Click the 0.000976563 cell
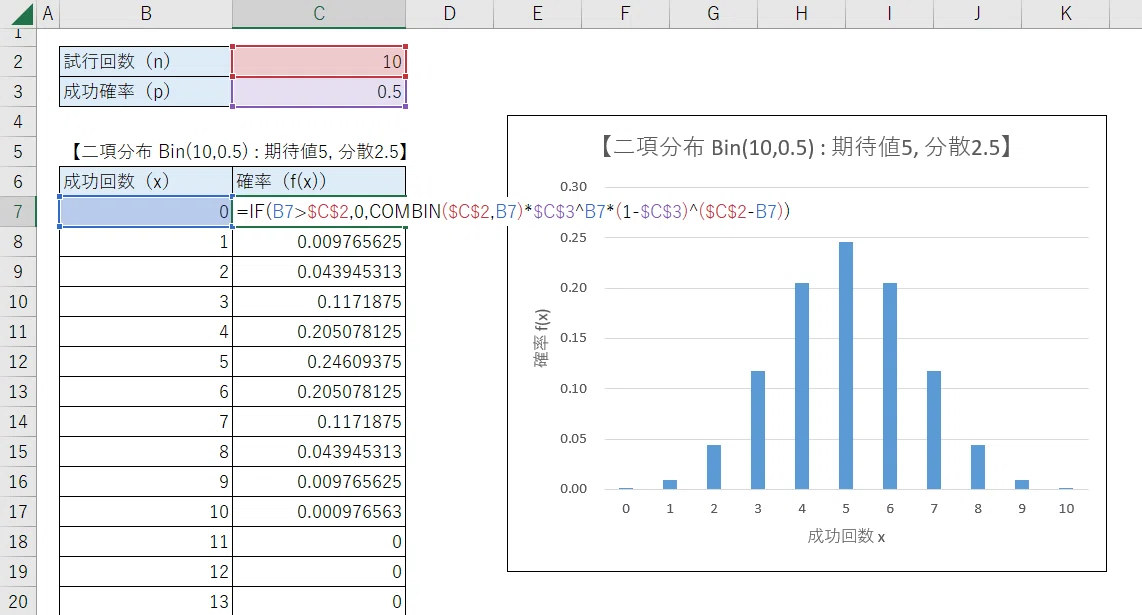Image resolution: width=1142 pixels, height=615 pixels. 319,512
